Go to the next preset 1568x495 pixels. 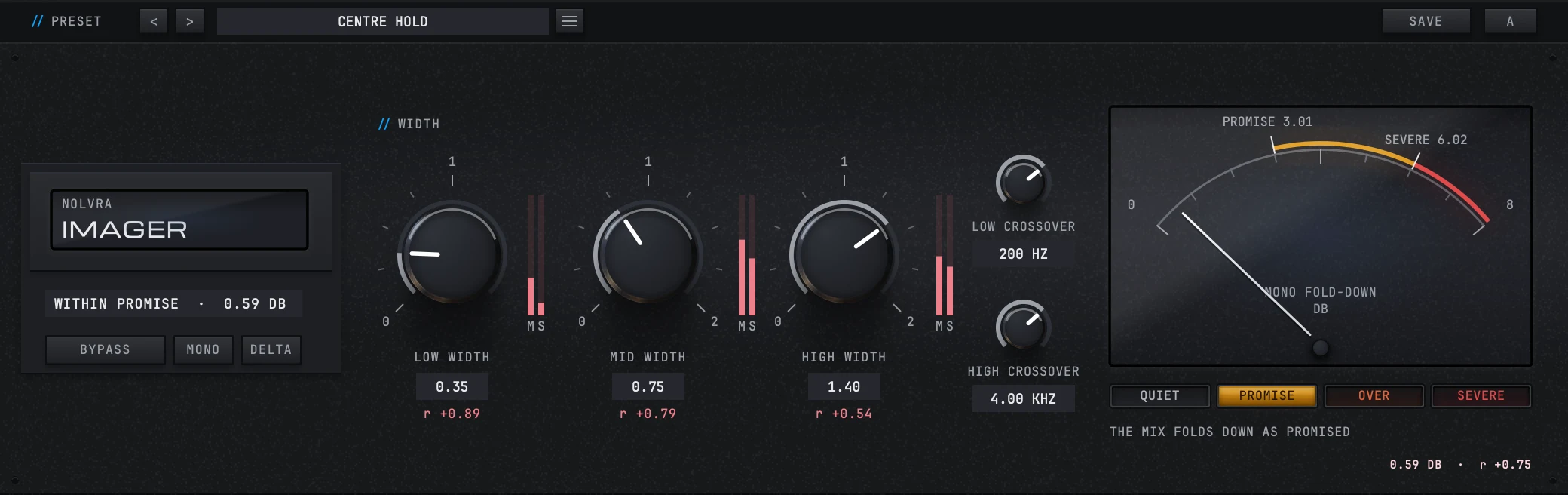(190, 21)
